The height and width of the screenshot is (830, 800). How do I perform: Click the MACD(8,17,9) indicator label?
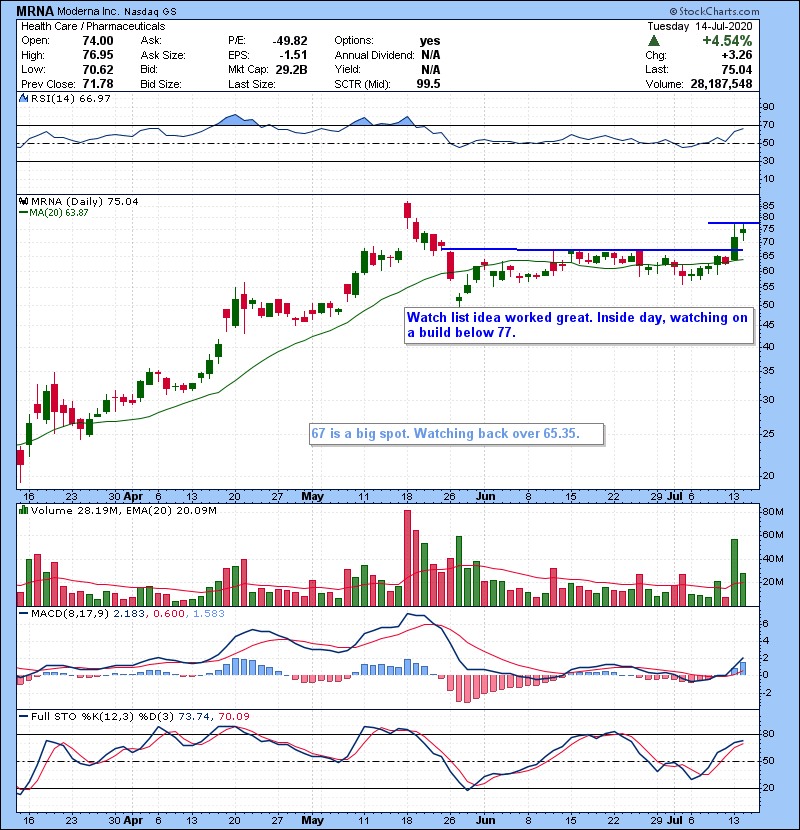70,614
